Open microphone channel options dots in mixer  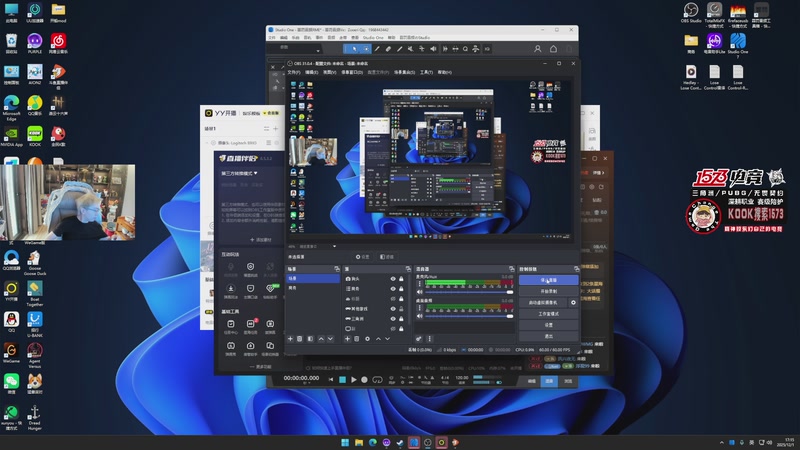click(419, 284)
